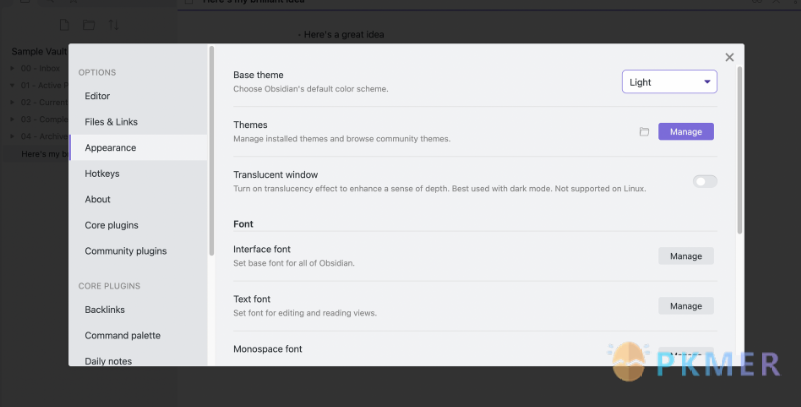This screenshot has height=407, width=801.
Task: Click the purple Themes Manage button
Action: 686,132
